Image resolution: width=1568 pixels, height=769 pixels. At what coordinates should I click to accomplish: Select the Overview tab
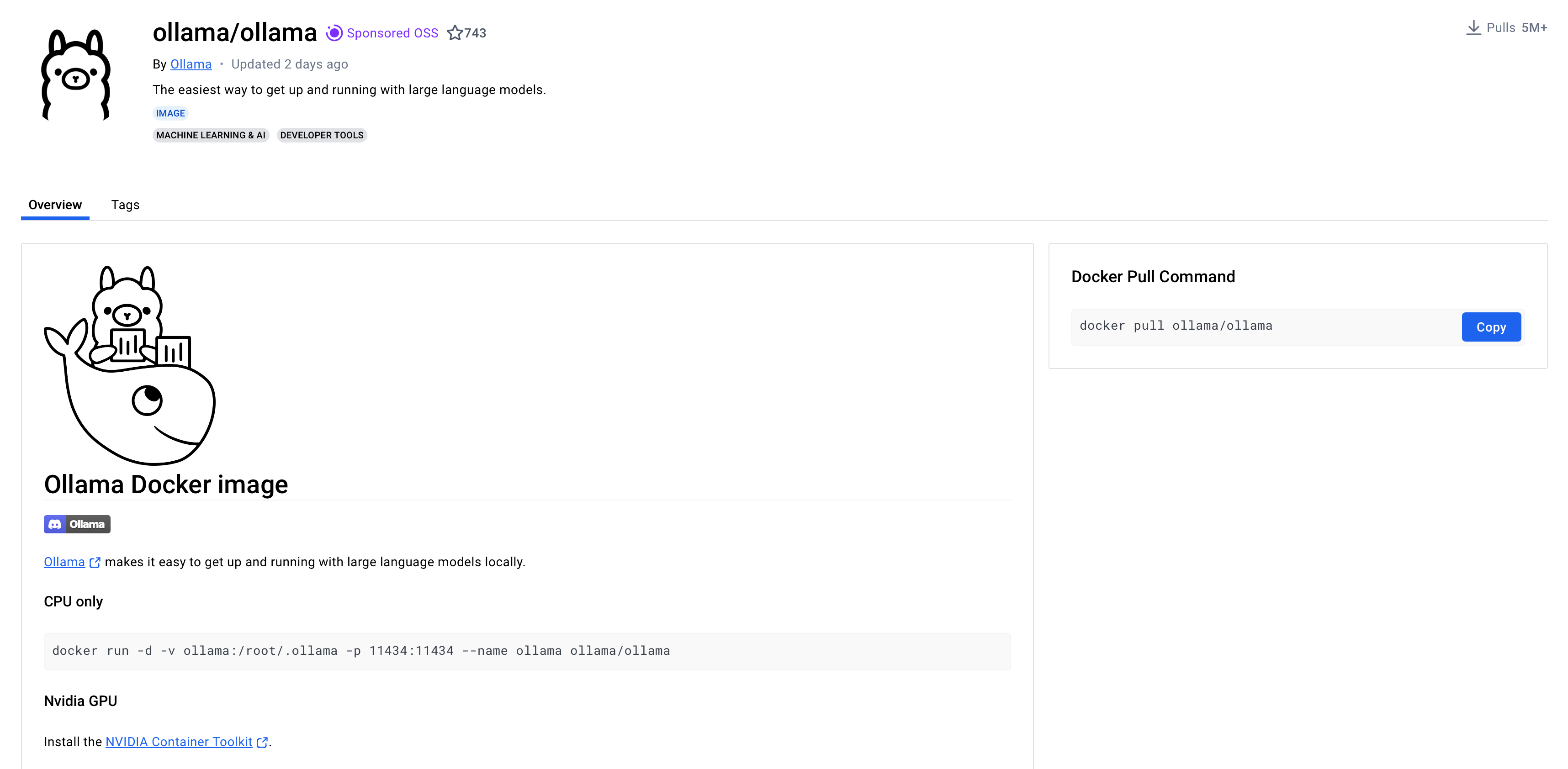pos(54,205)
